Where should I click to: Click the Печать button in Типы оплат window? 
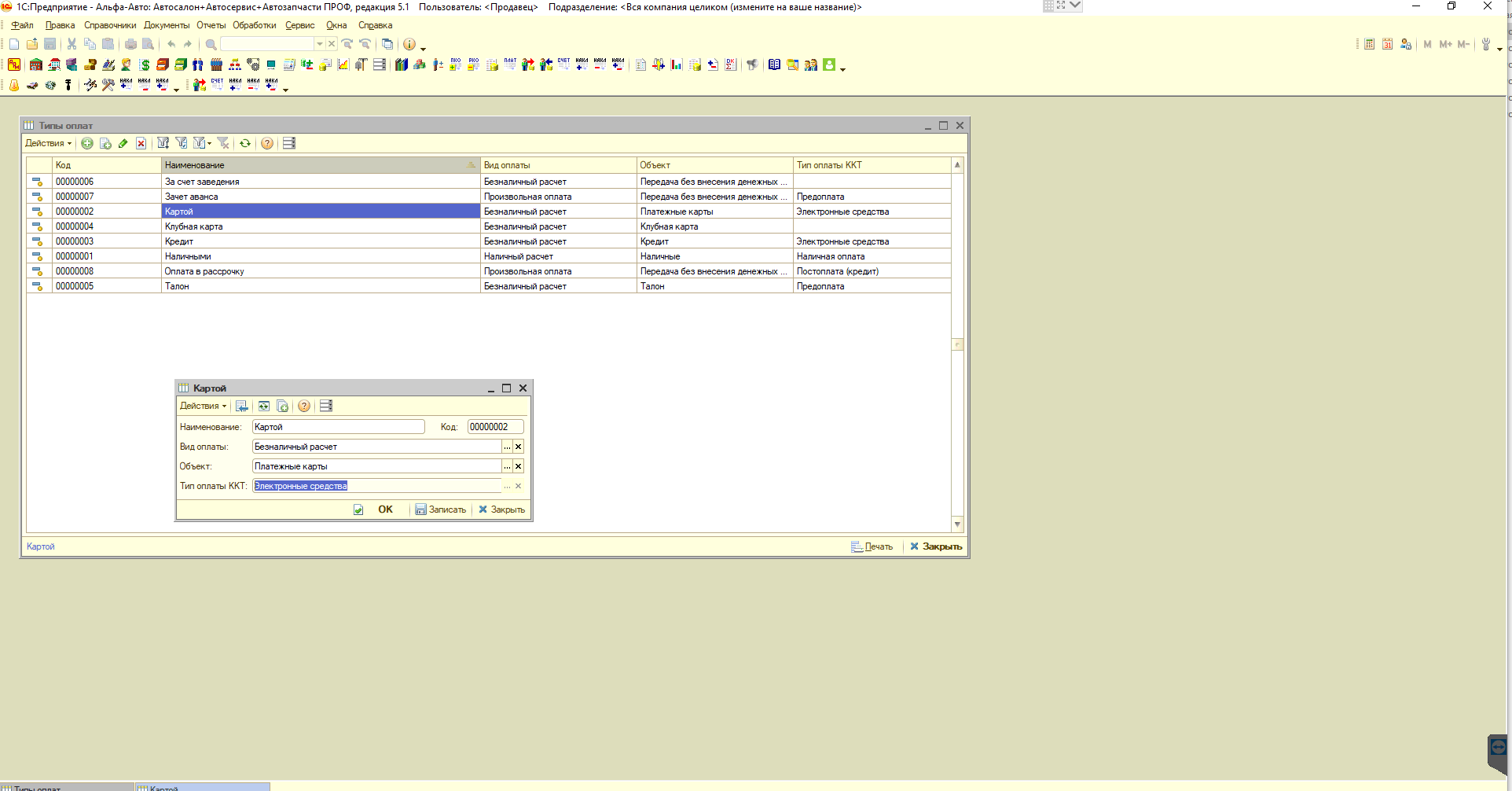(872, 546)
